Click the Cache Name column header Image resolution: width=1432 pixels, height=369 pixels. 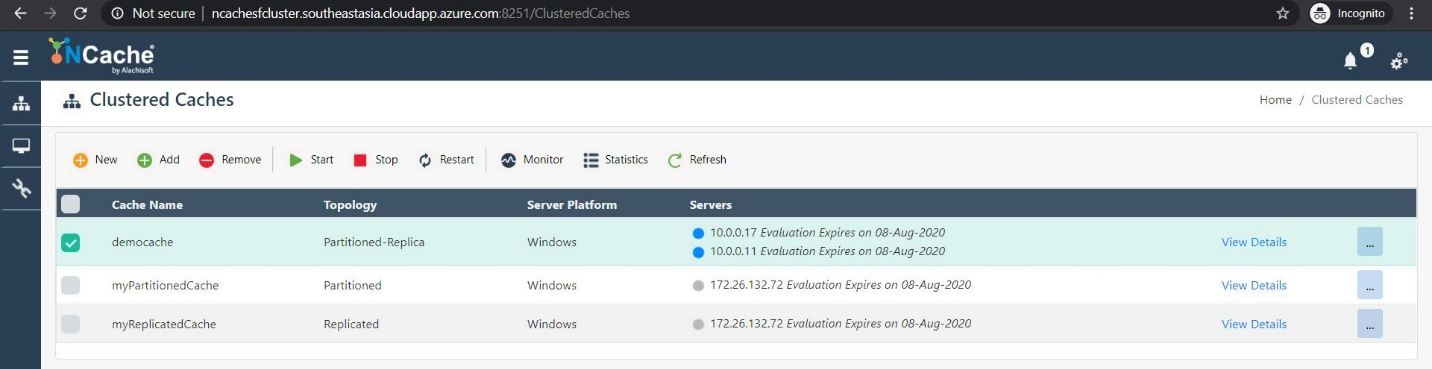147,205
